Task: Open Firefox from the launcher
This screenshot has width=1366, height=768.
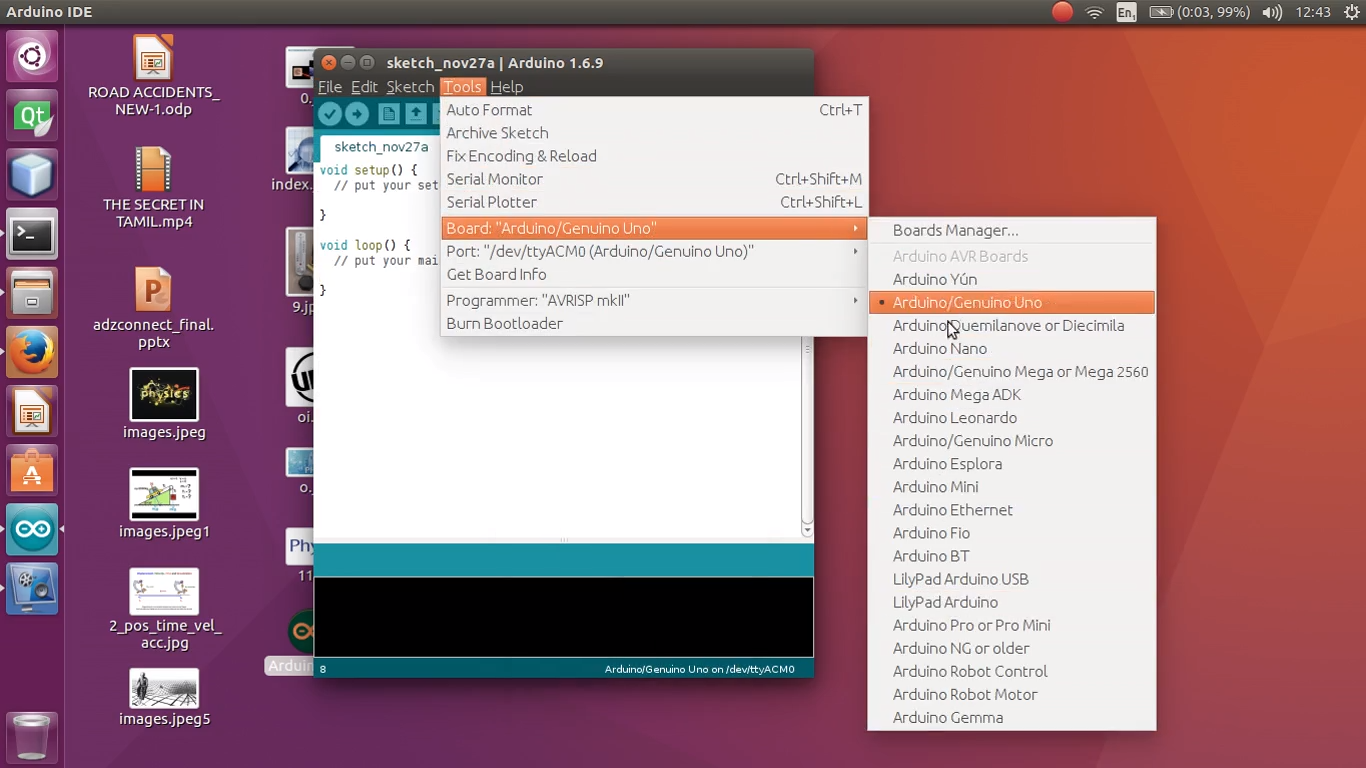Action: [32, 351]
